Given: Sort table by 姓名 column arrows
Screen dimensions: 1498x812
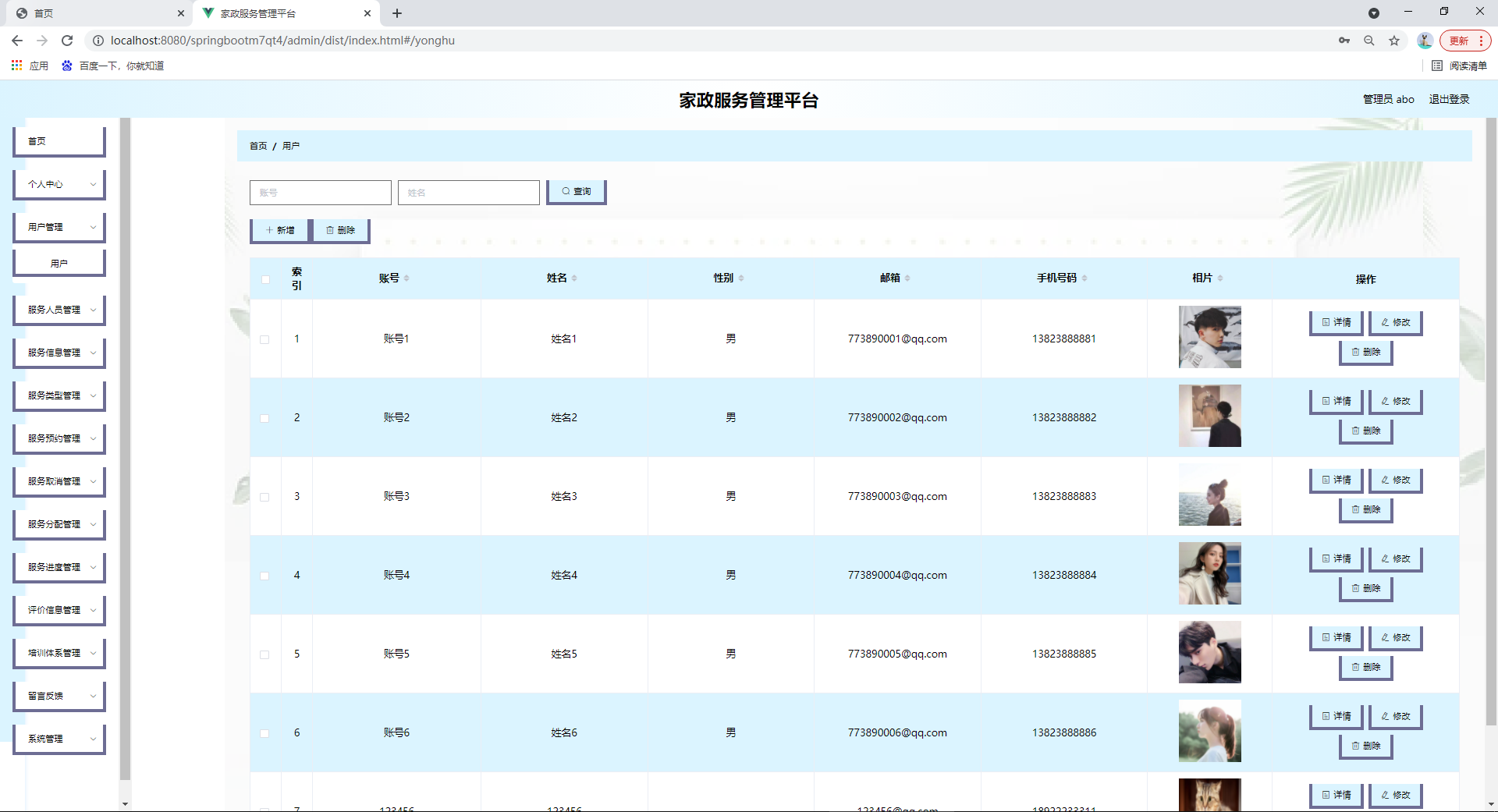Looking at the screenshot, I should pyautogui.click(x=574, y=278).
